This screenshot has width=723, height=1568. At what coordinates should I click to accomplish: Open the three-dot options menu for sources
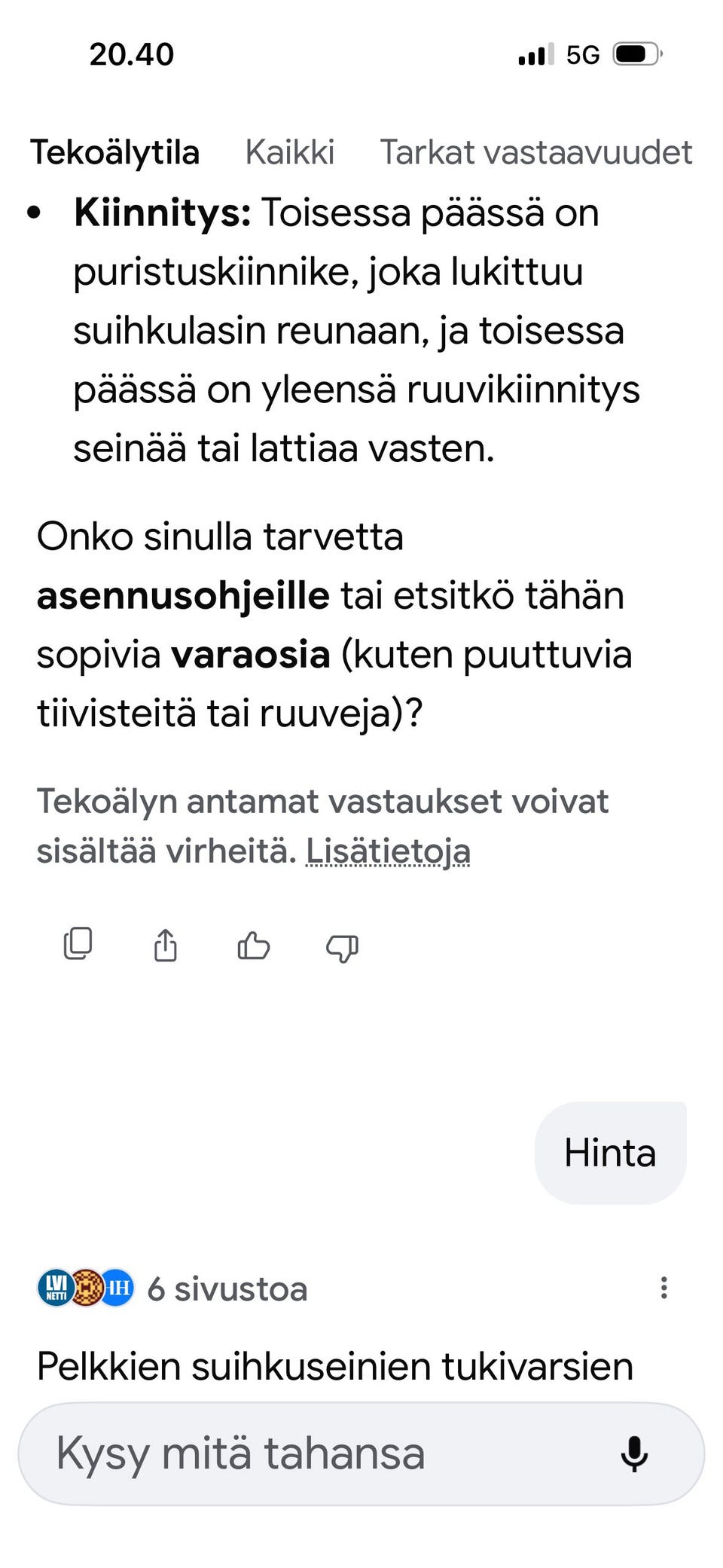pyautogui.click(x=664, y=1288)
